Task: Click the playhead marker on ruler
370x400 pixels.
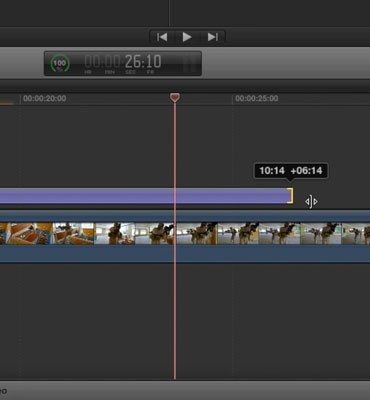Action: point(175,97)
